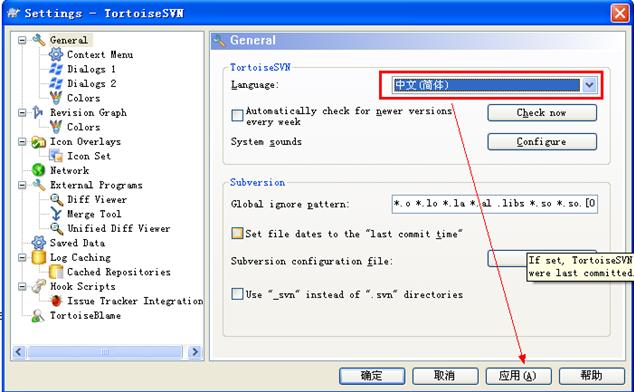Enable use _svn instead of .svn directories
634x392 pixels.
point(237,294)
